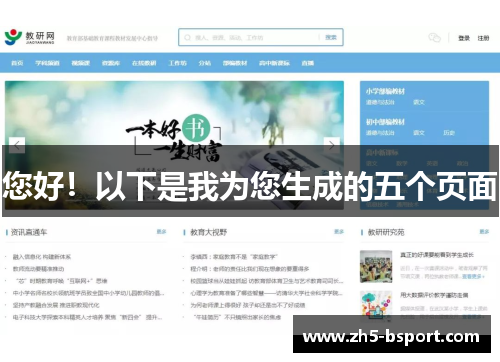Go to previous carousel slide arrow
500x362 pixels.
point(17,145)
